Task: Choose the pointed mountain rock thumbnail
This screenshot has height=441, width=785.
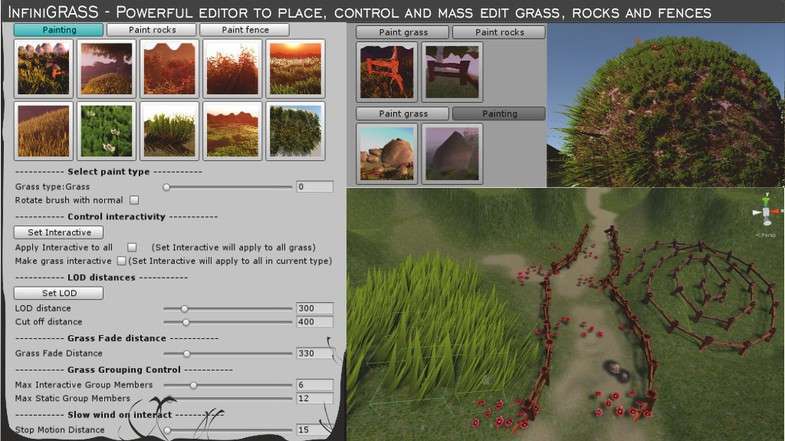Action: point(452,154)
